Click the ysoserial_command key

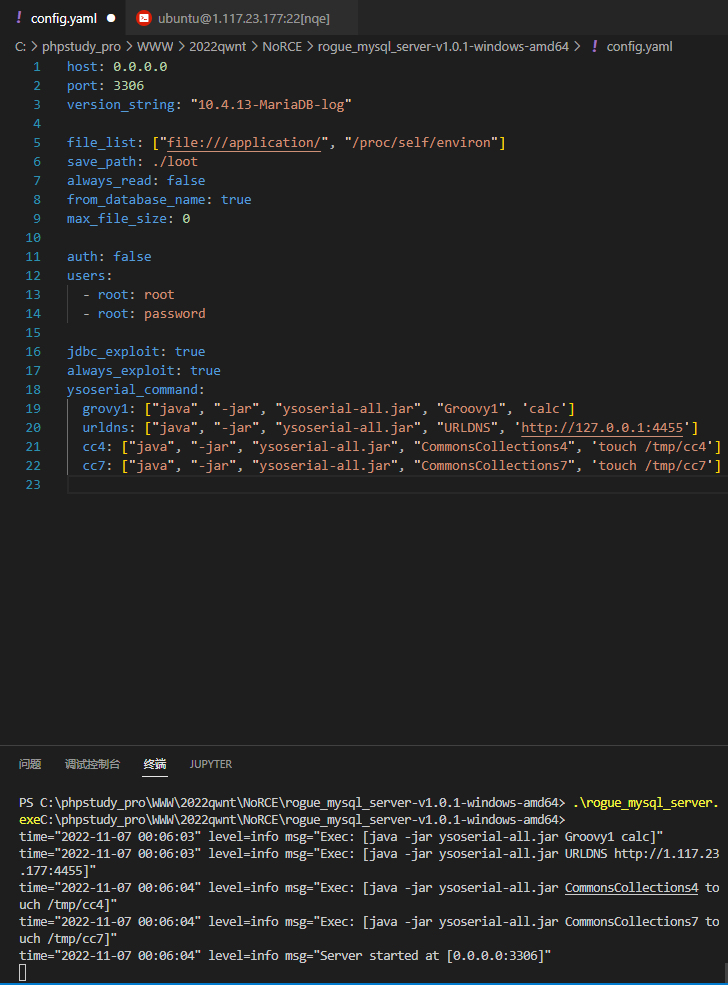click(x=133, y=389)
